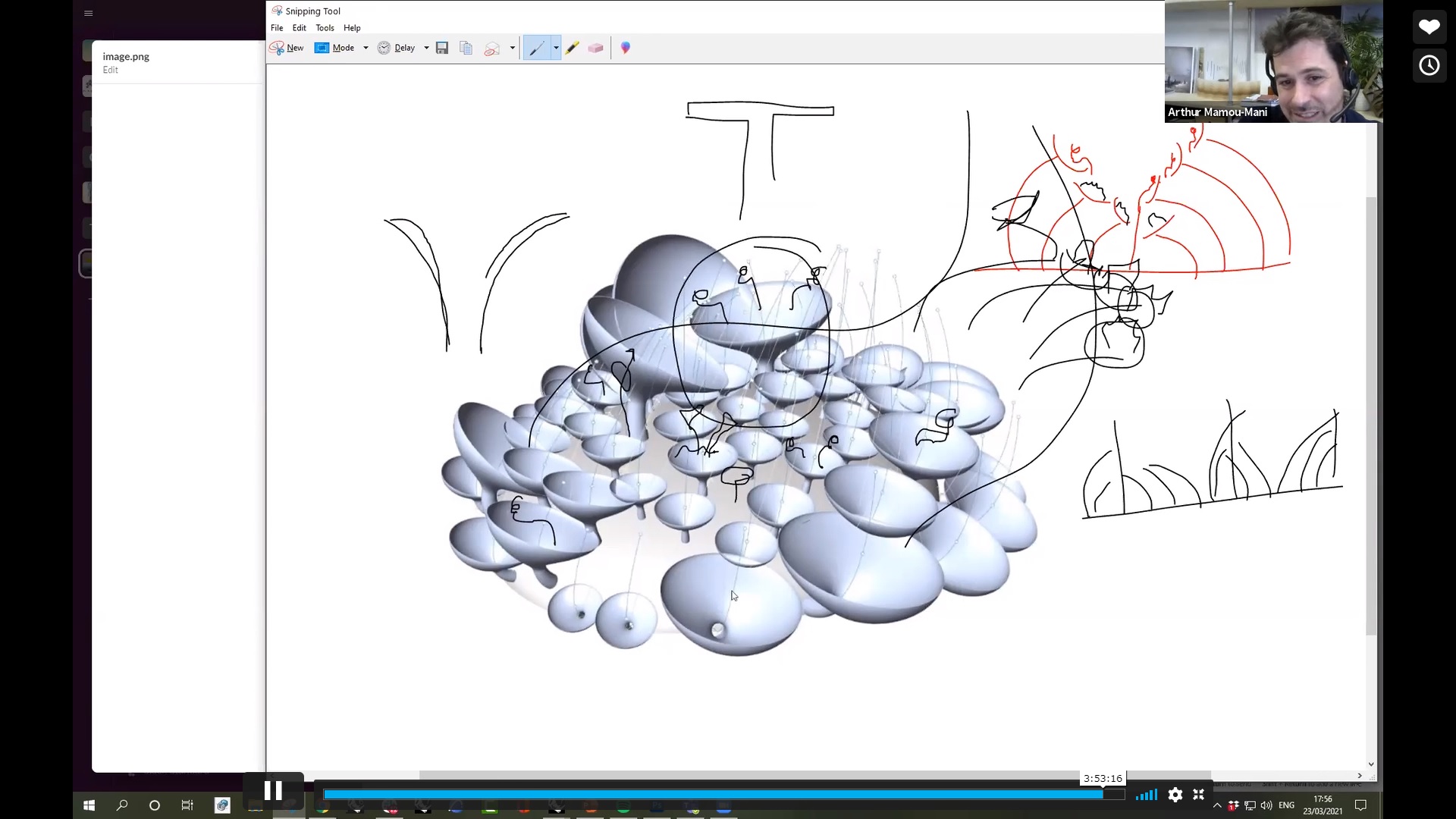This screenshot has height=819, width=1456.
Task: Click the heart like icon
Action: [1429, 27]
